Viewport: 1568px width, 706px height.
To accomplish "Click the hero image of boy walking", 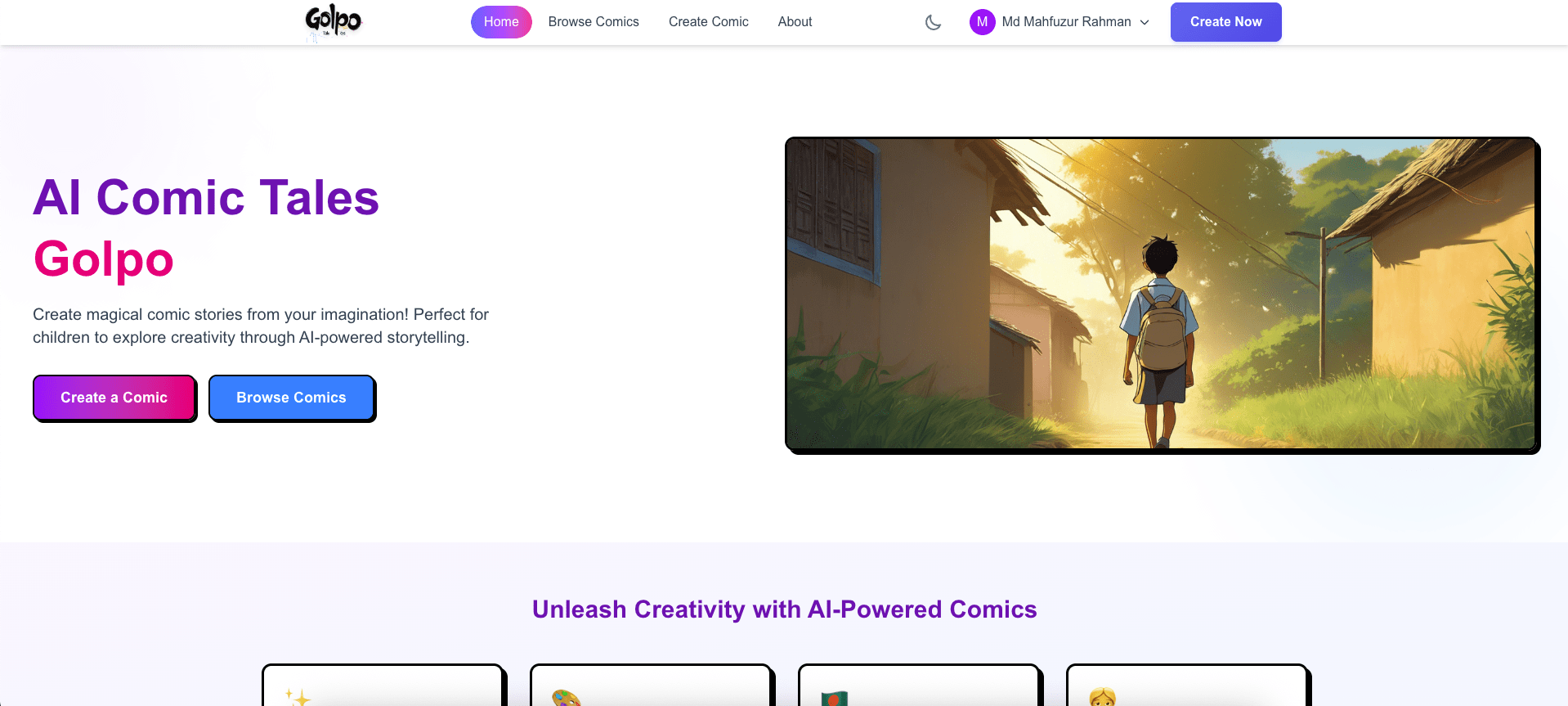I will [x=1161, y=294].
